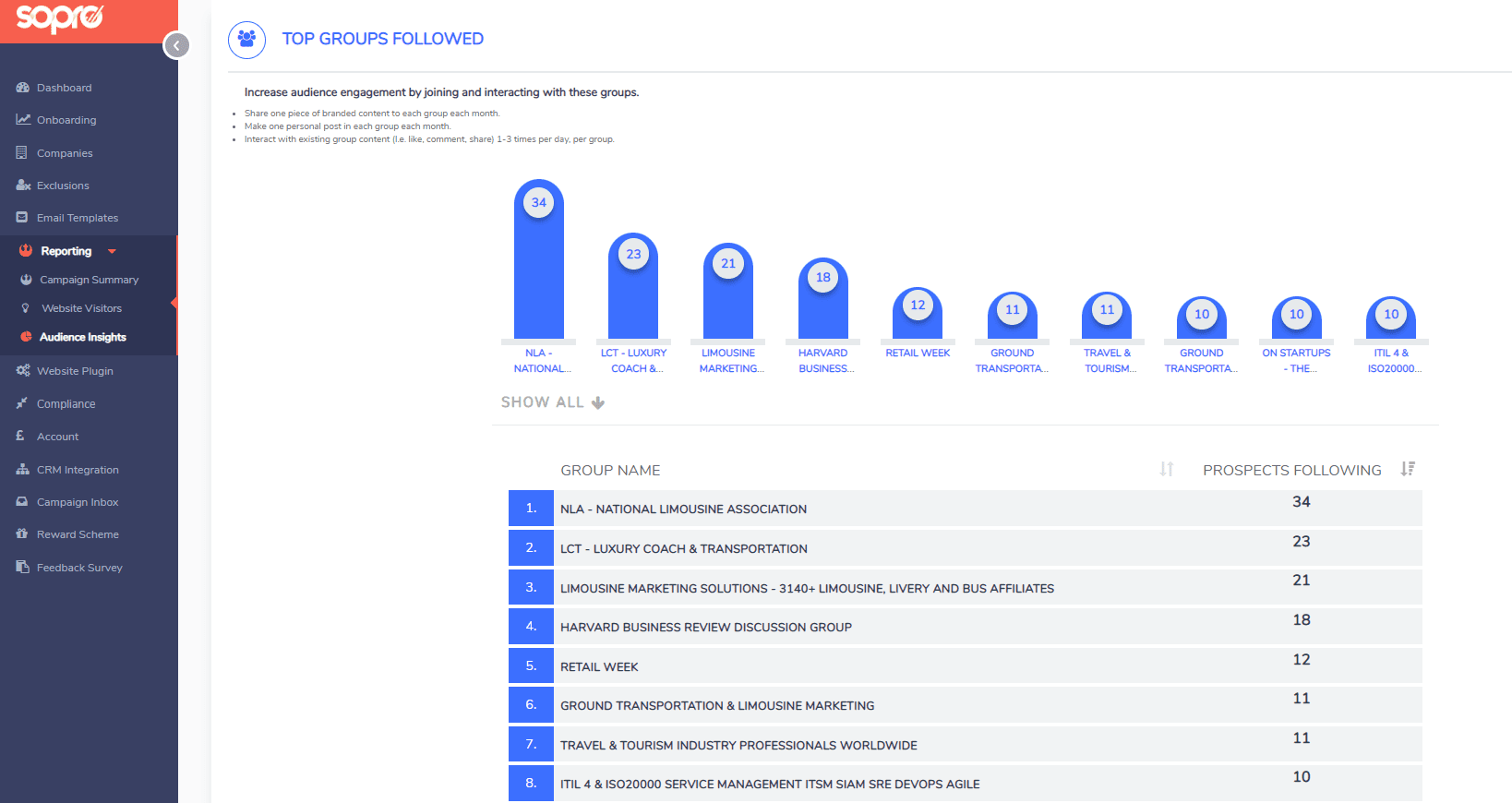
Task: Click the Group Name column header
Action: click(610, 471)
